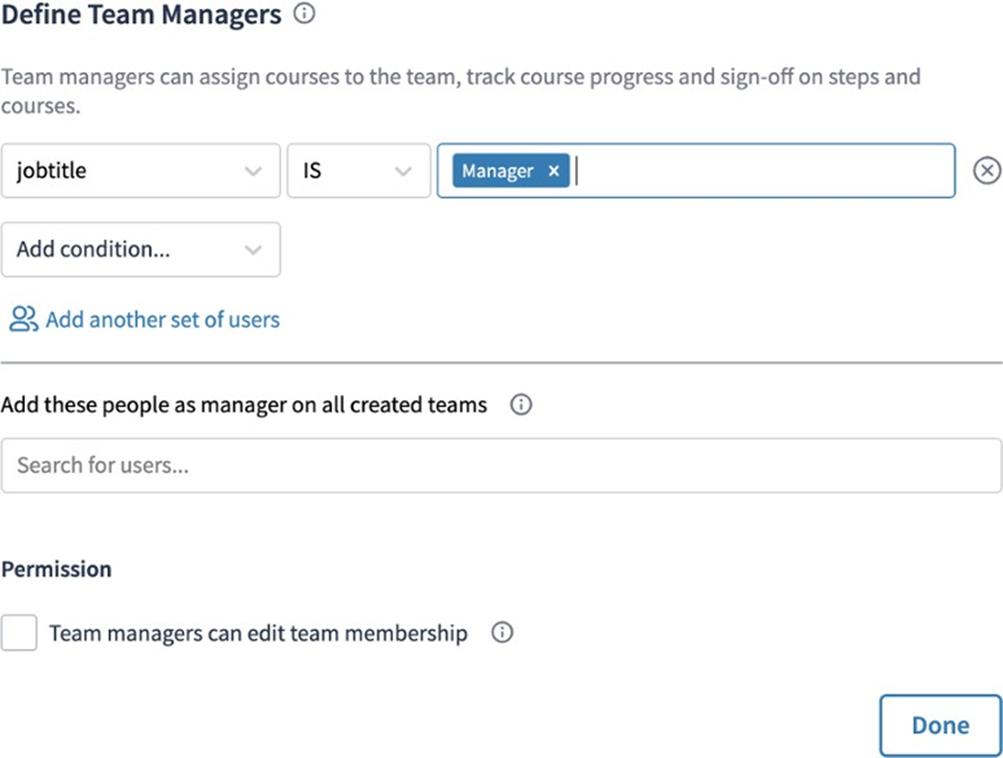Viewport: 1003px width, 758px height.
Task: Select the Manager tag chip
Action: tap(497, 171)
